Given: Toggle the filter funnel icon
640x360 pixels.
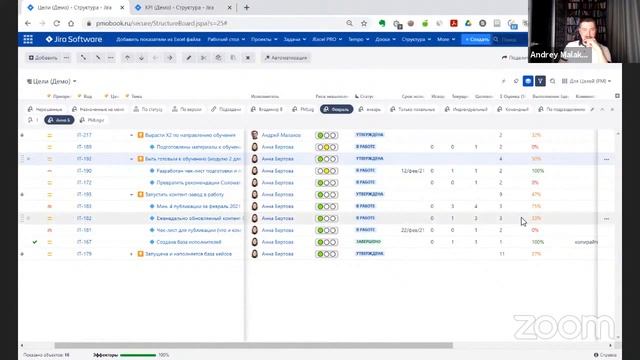Looking at the screenshot, I should tap(540, 81).
